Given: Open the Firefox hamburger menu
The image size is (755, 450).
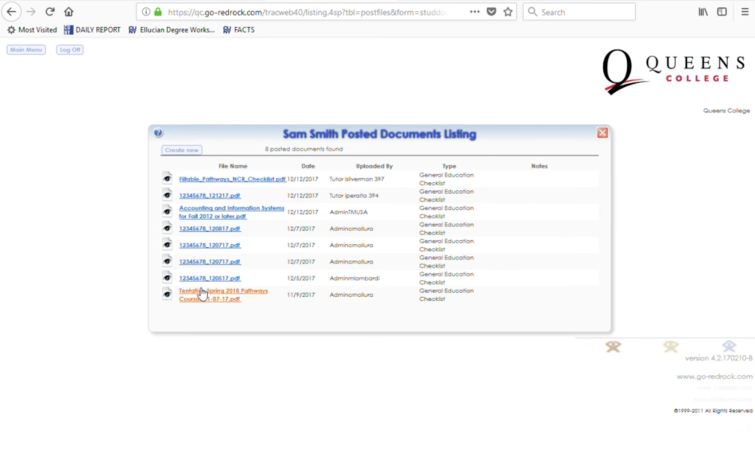Looking at the screenshot, I should pos(744,12).
